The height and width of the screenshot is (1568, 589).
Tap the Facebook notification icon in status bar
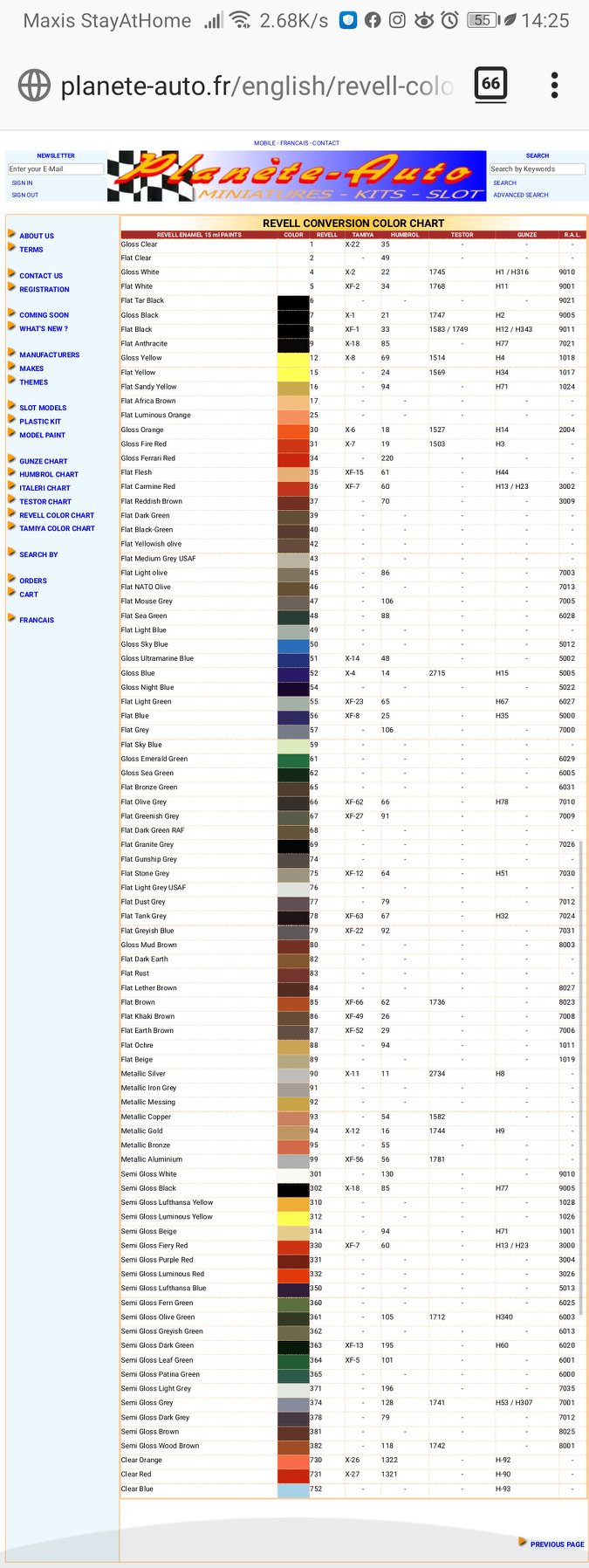pyautogui.click(x=373, y=20)
